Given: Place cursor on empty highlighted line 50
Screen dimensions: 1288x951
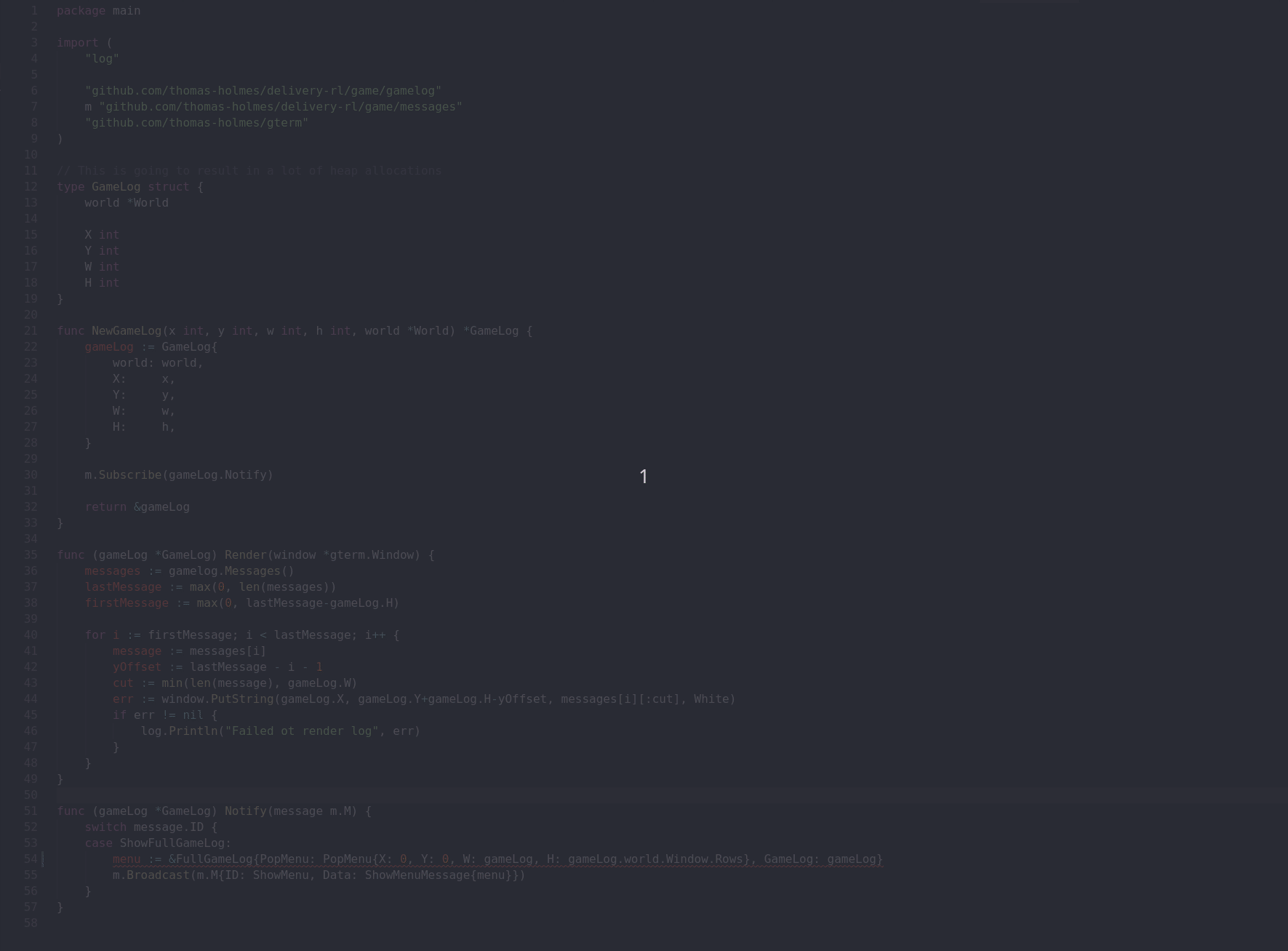Looking at the screenshot, I should pyautogui.click(x=672, y=795).
